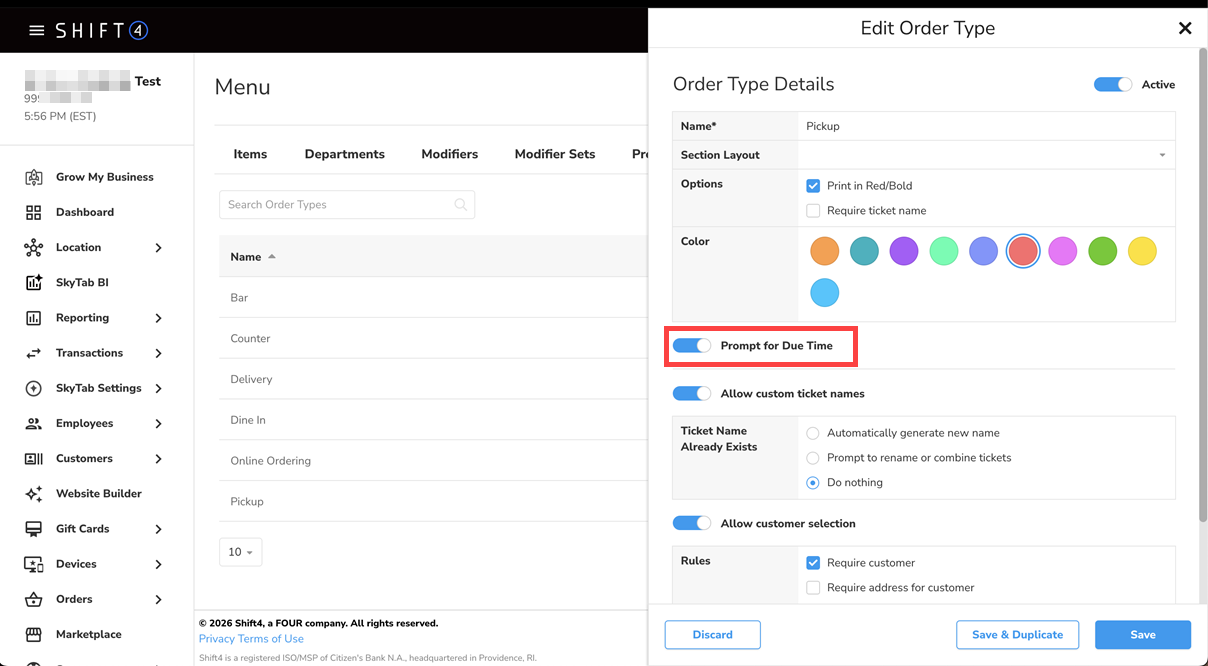1208x666 pixels.
Task: Discard the order type changes
Action: point(712,635)
